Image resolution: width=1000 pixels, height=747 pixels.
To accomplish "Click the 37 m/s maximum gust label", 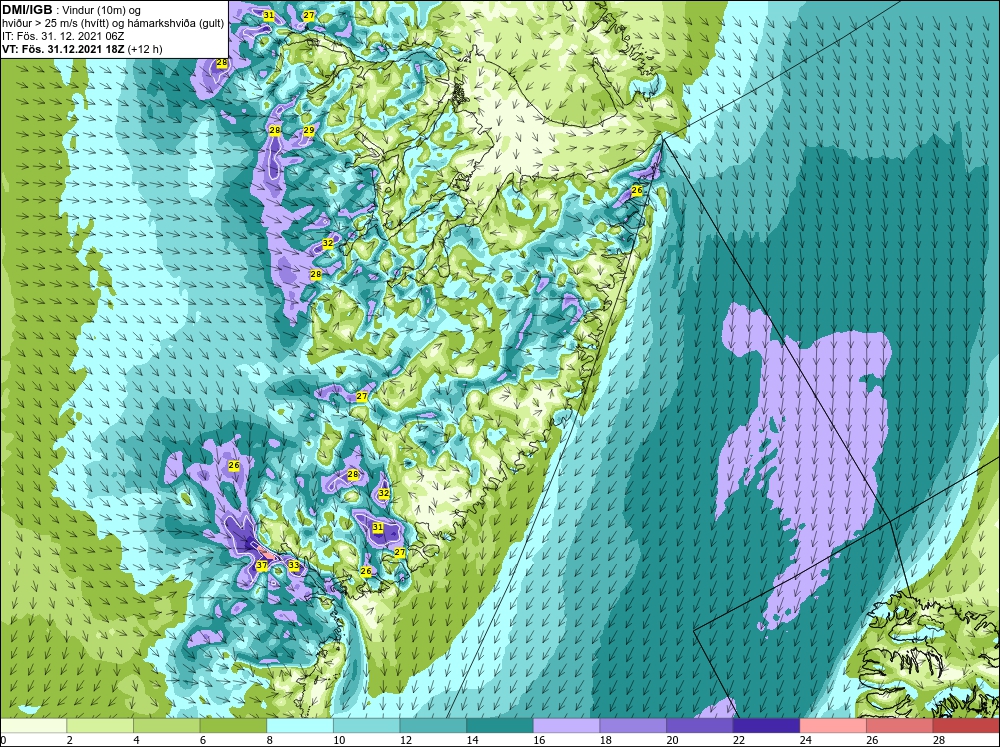I will [261, 565].
